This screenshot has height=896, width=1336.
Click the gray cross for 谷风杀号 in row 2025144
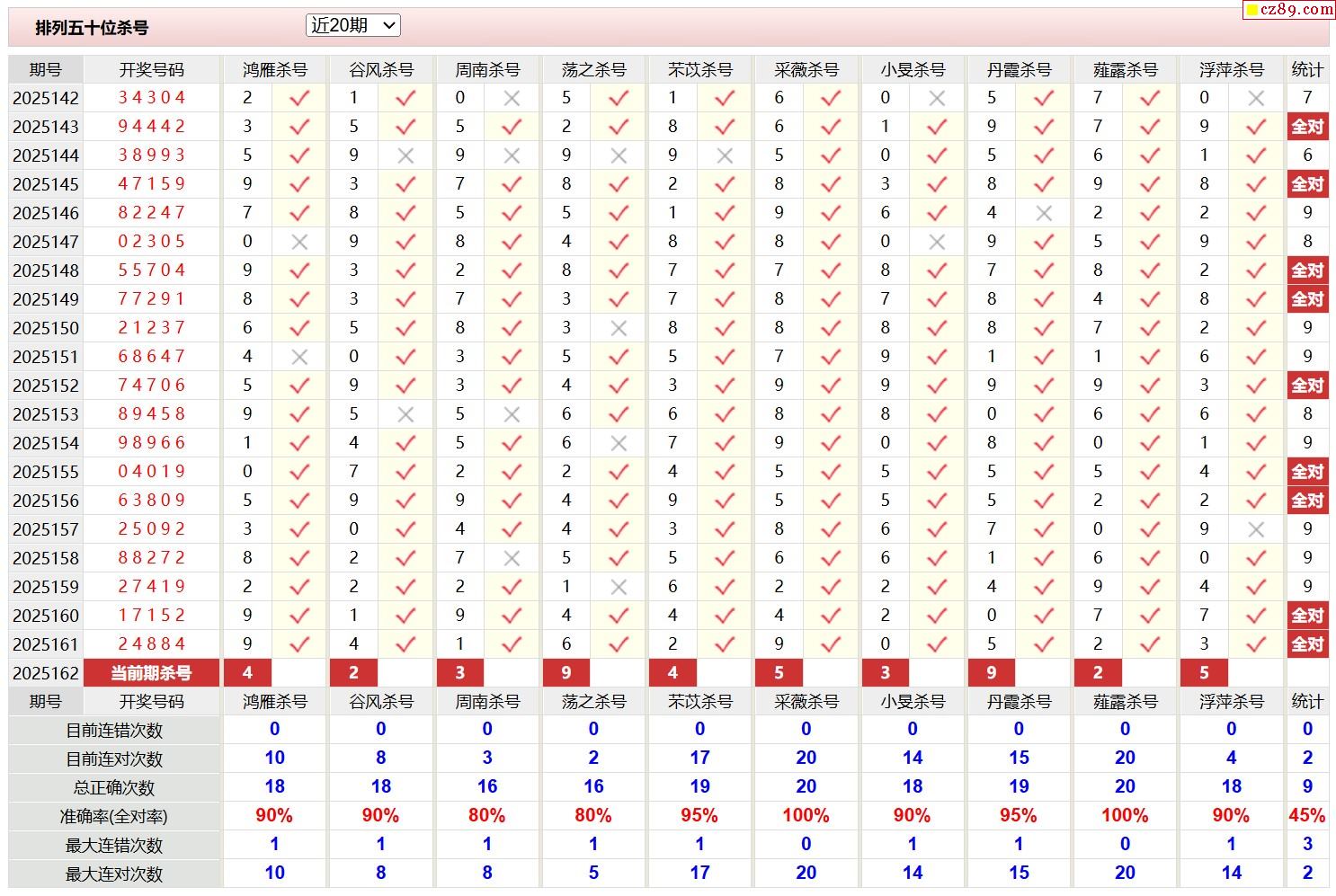[405, 155]
